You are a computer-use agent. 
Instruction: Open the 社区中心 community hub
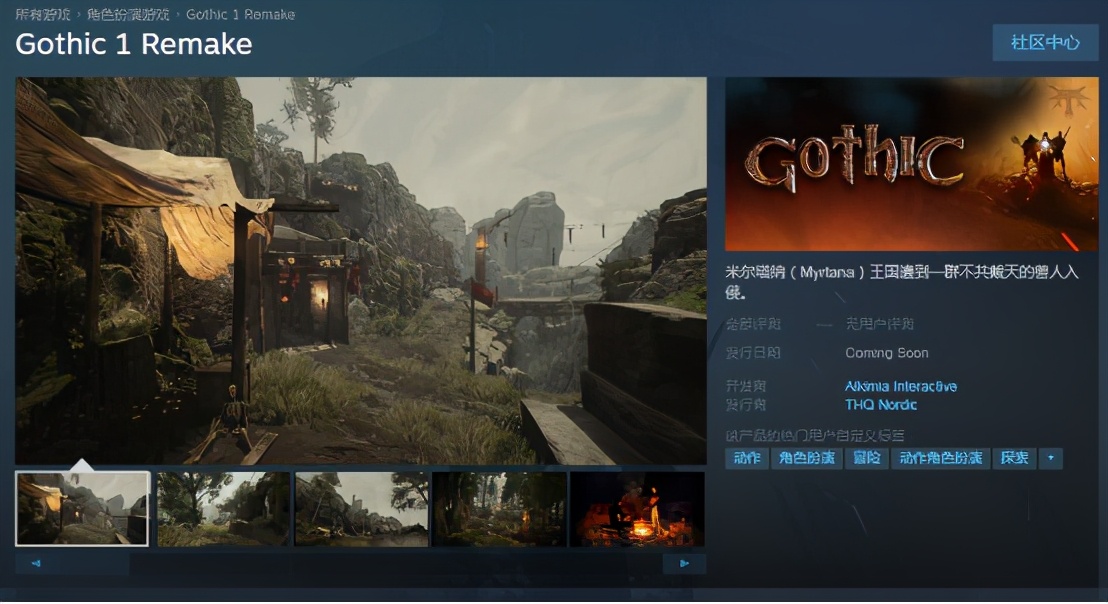[1045, 42]
